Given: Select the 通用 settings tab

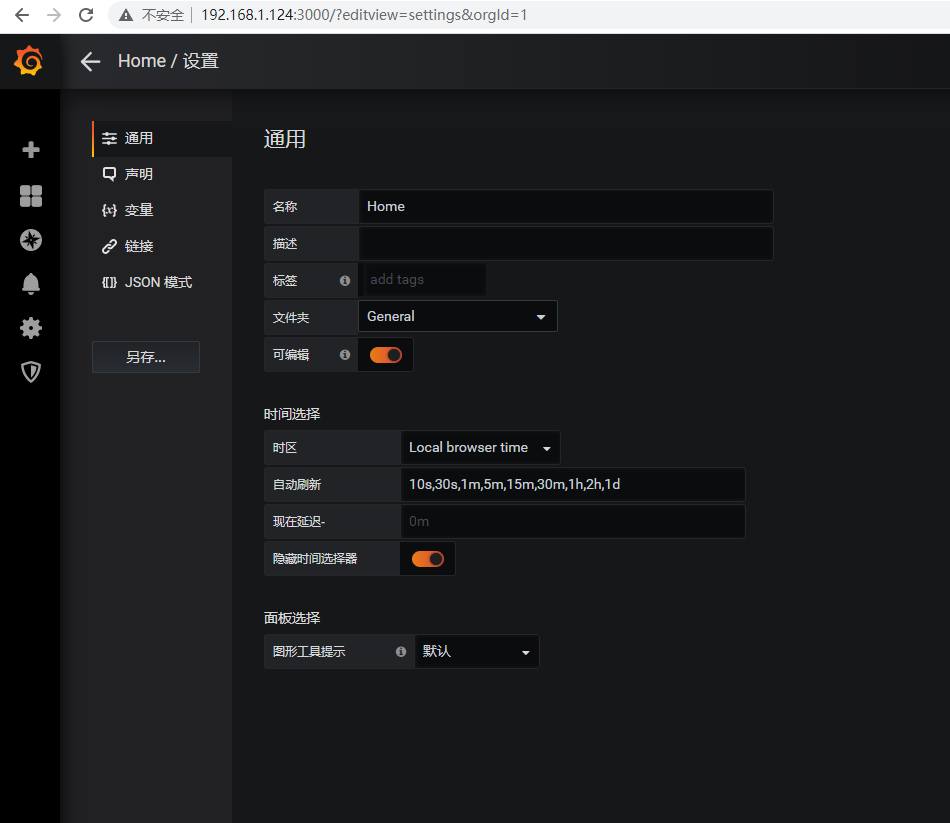Looking at the screenshot, I should 162,139.
